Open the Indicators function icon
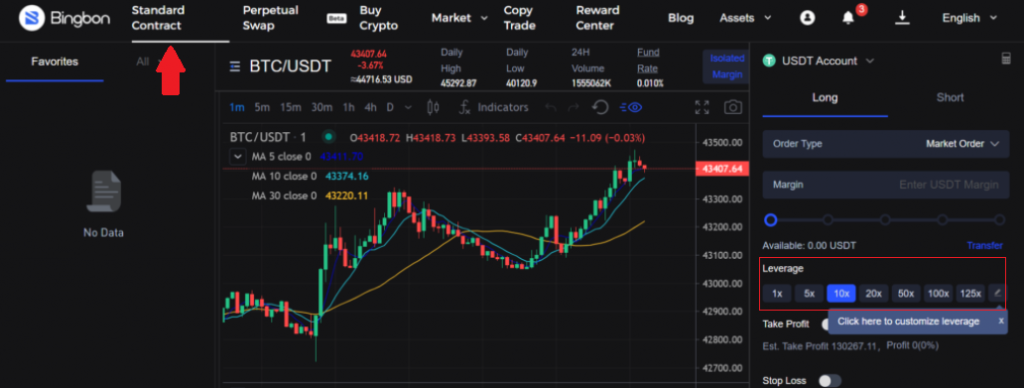1024x388 pixels. click(465, 107)
